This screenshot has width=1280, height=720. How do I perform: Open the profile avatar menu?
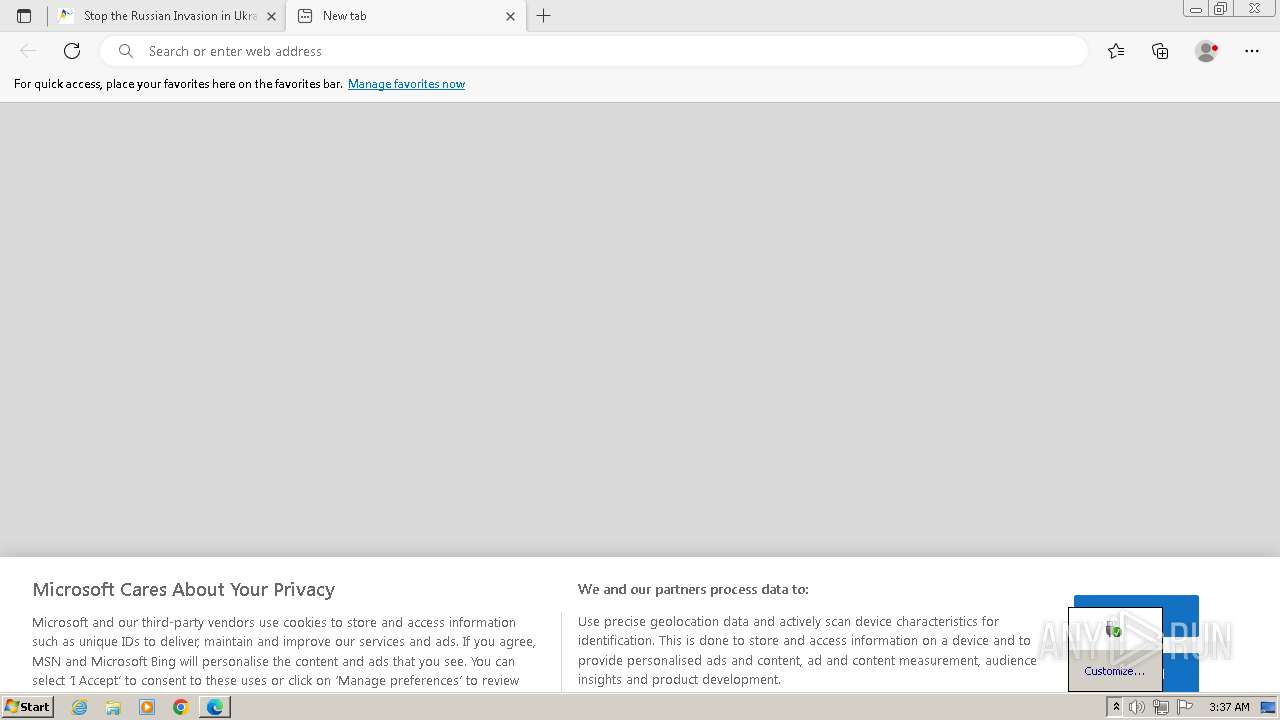pos(1206,51)
